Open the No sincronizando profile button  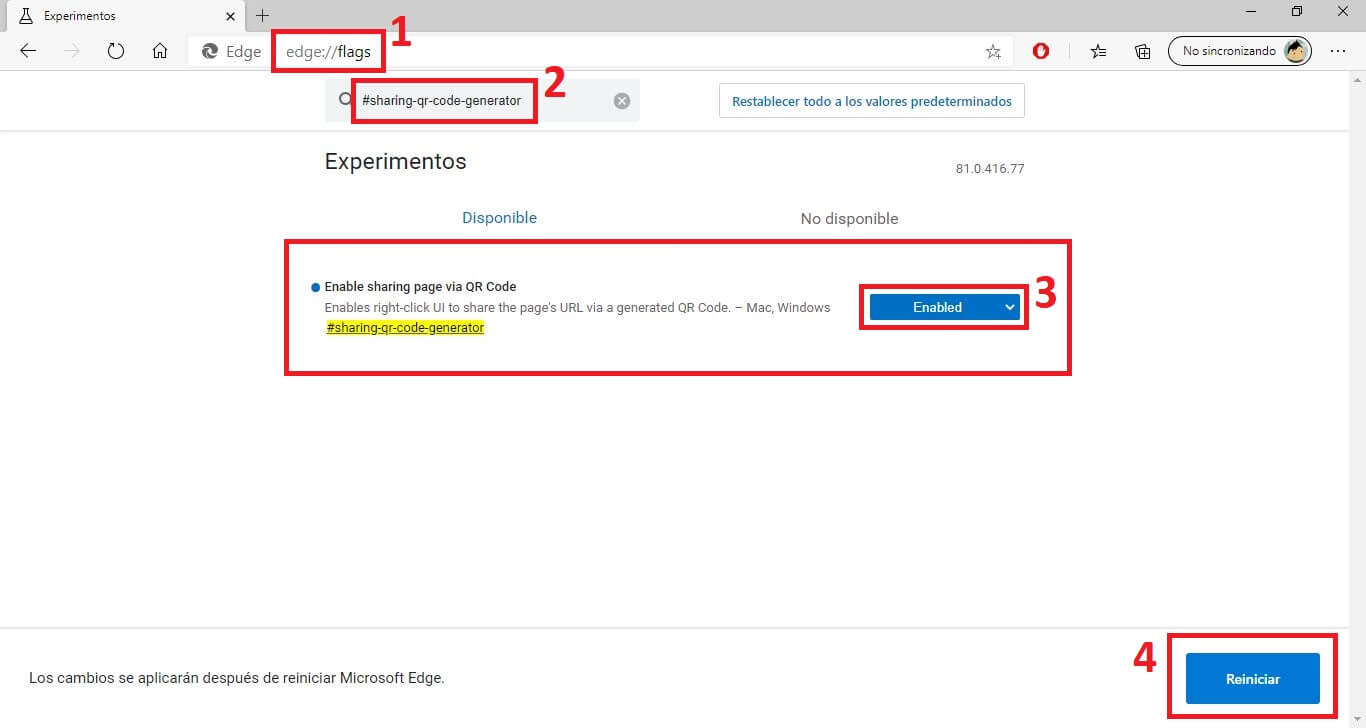tap(1240, 51)
